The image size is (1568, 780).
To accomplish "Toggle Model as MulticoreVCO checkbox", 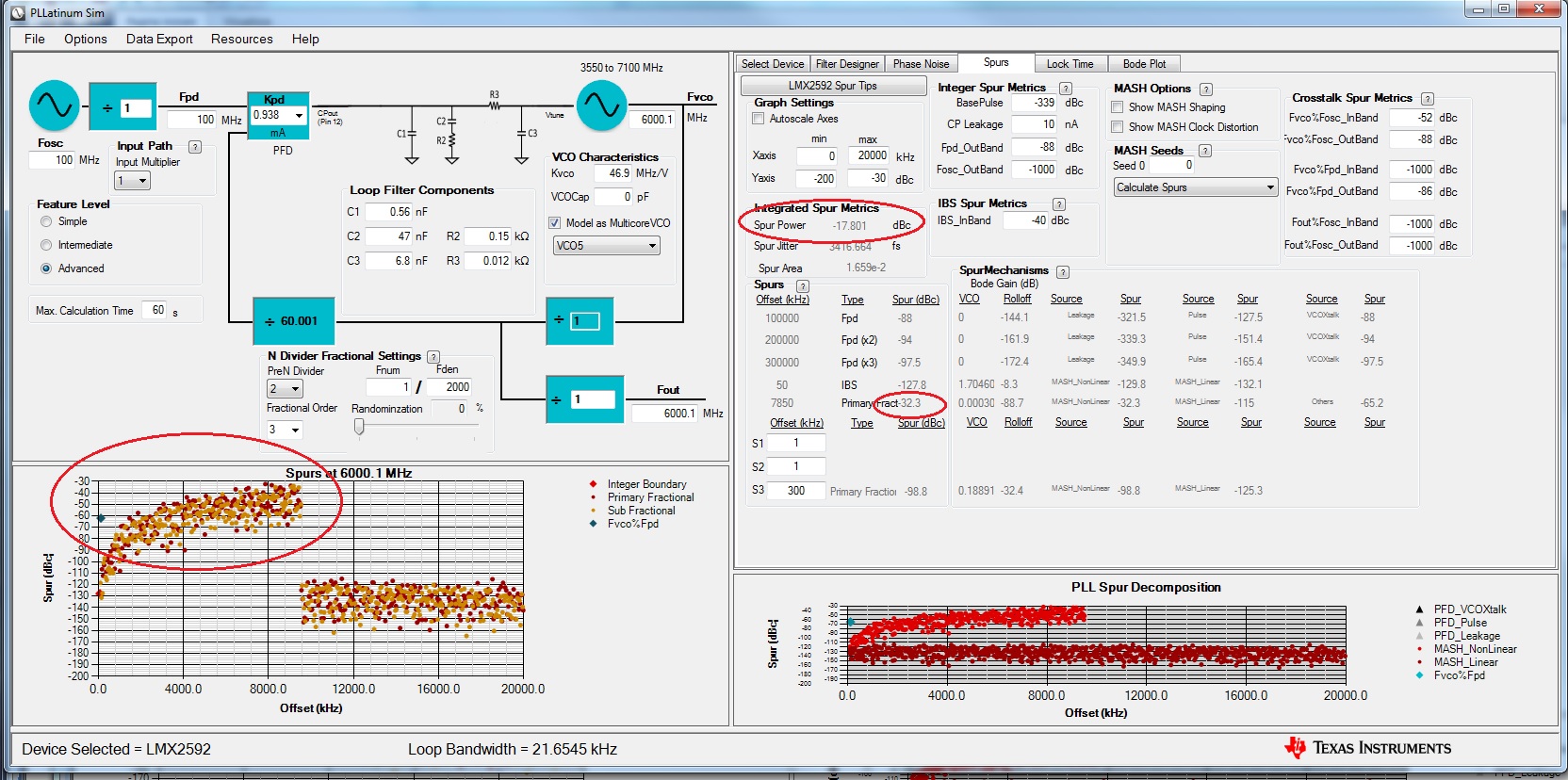I will pyautogui.click(x=555, y=223).
